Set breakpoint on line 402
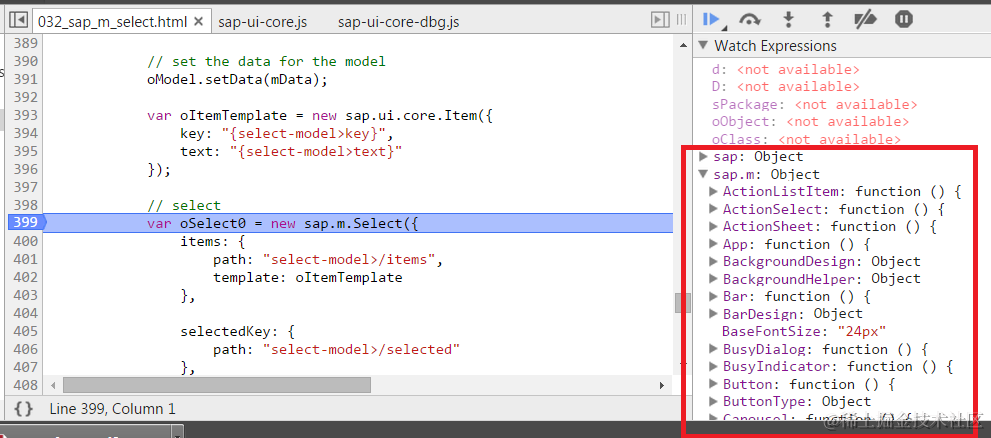991x438 pixels. pyautogui.click(x=26, y=277)
